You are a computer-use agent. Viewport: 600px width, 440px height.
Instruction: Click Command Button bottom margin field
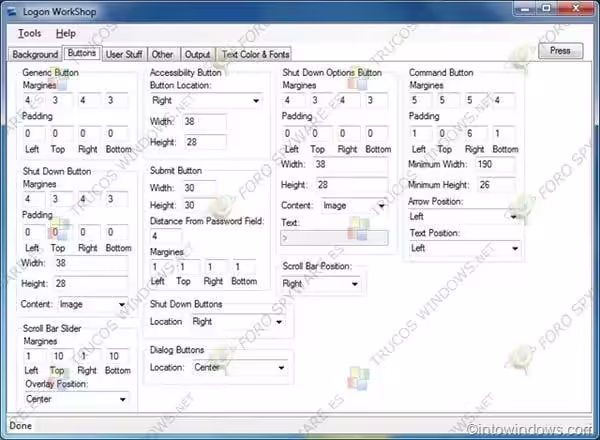pyautogui.click(x=503, y=101)
